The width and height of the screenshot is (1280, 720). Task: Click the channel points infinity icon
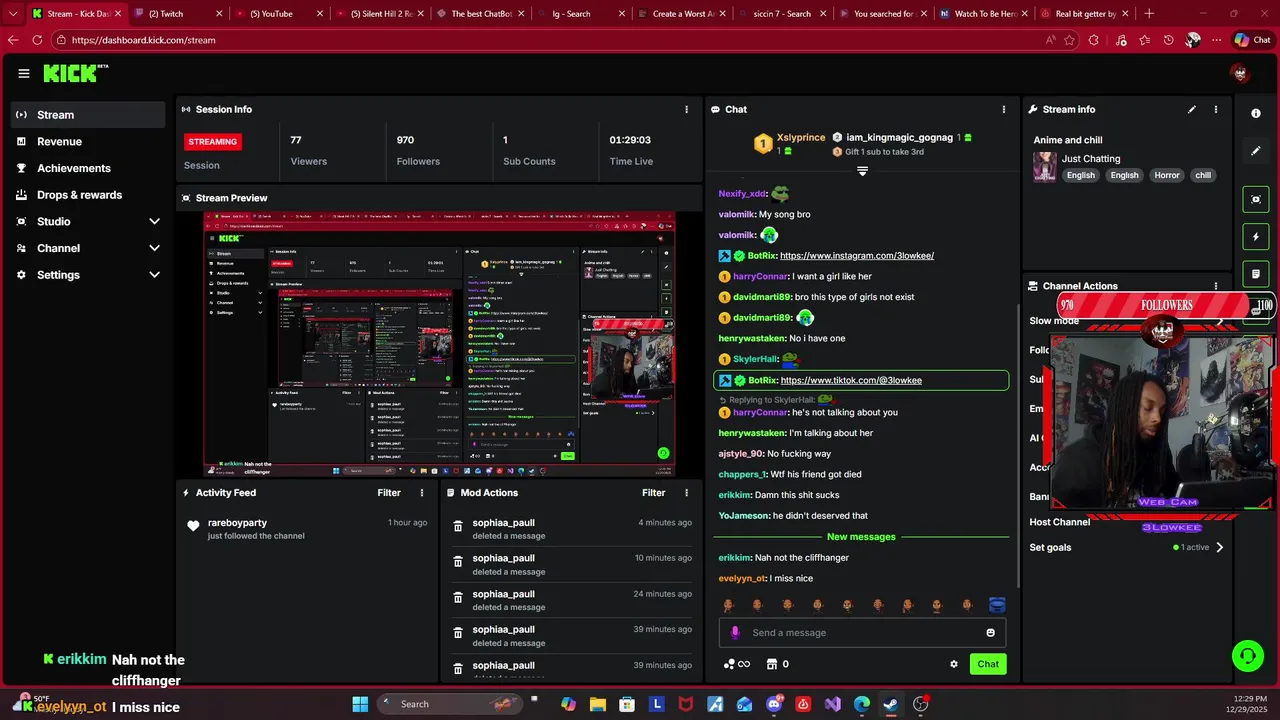tap(737, 664)
